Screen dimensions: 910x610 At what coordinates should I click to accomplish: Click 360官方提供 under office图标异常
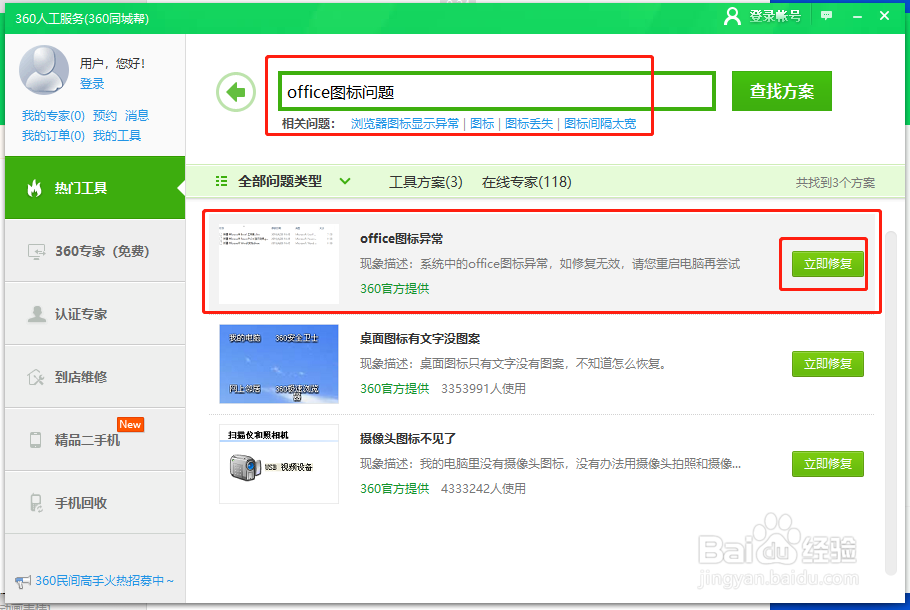395,288
